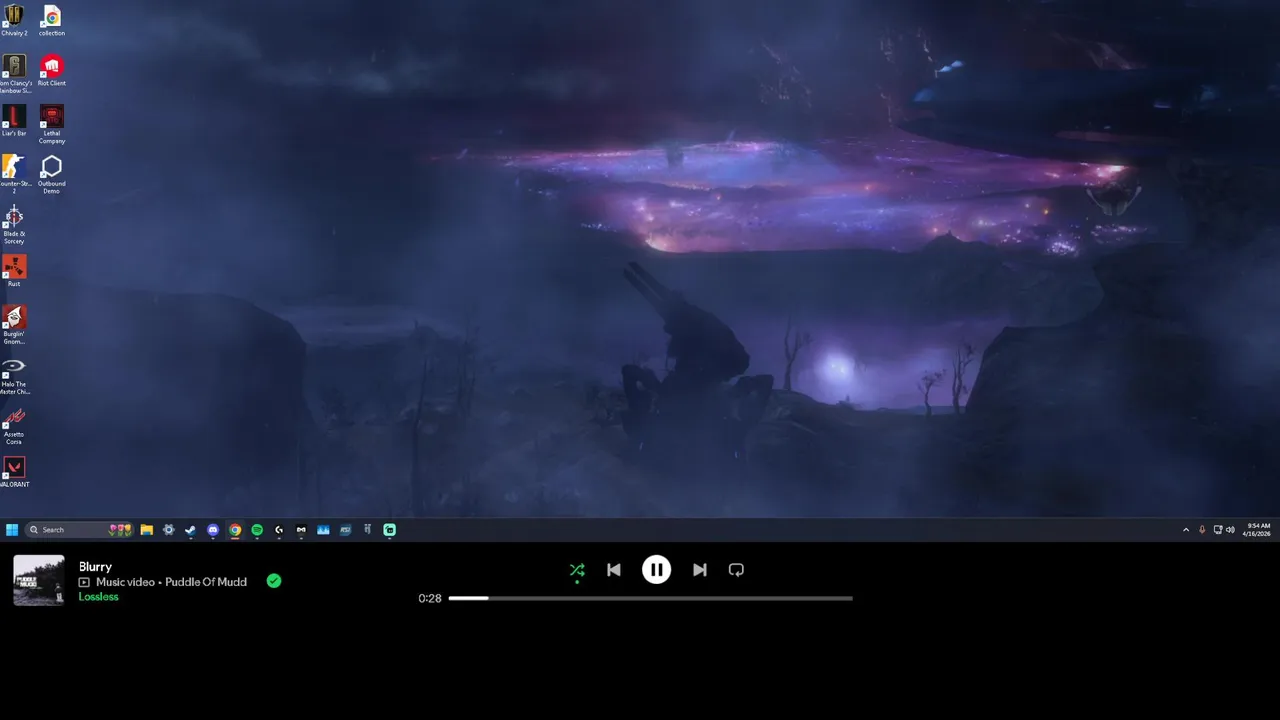Open File Explorer from the taskbar
This screenshot has height=720, width=1280.
click(x=146, y=530)
